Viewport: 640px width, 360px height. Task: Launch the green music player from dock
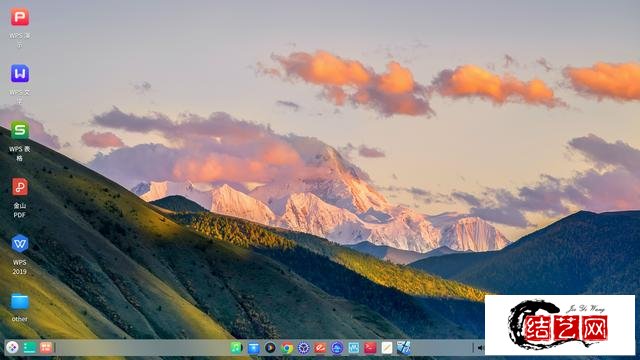pos(236,348)
